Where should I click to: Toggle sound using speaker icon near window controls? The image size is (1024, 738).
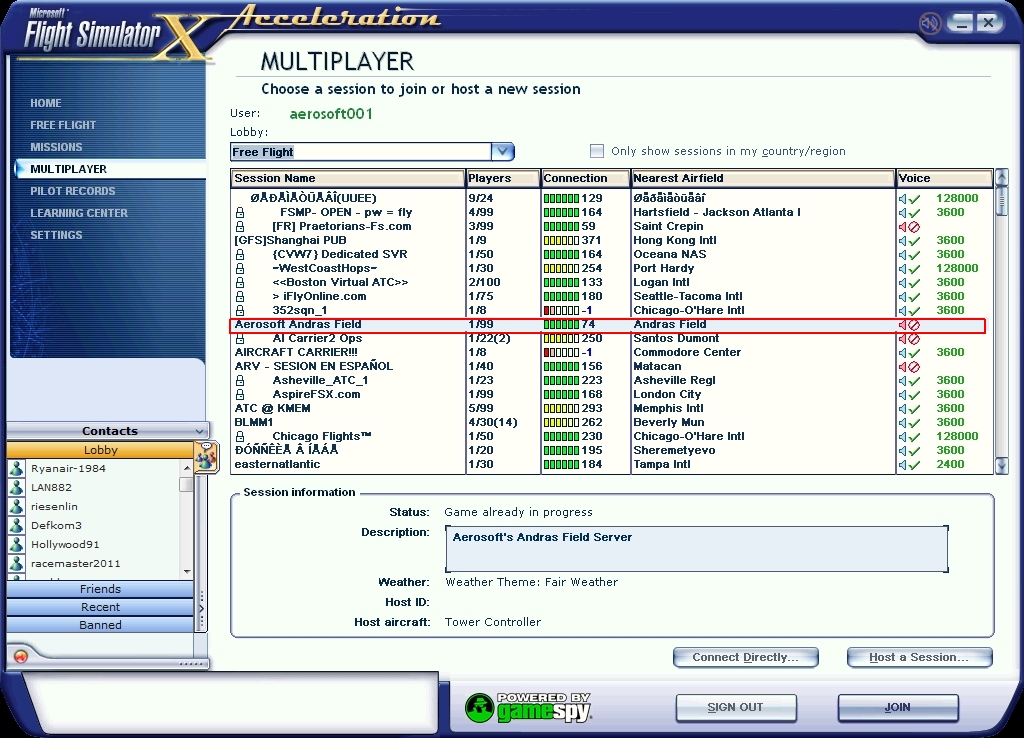click(929, 24)
